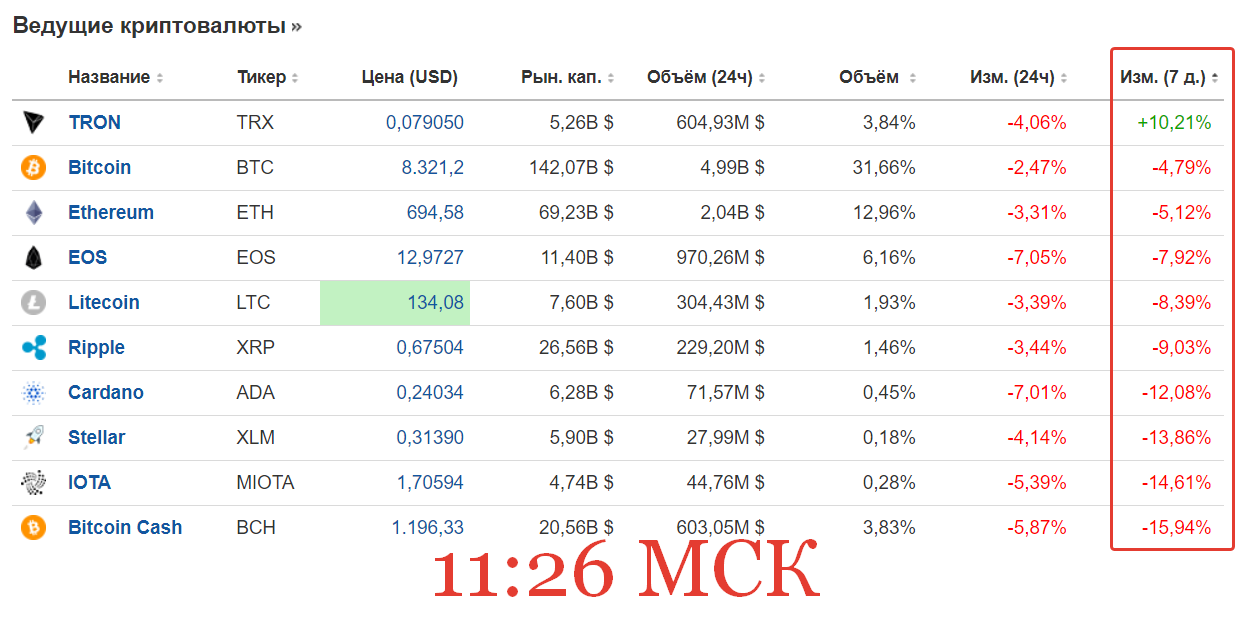The width and height of the screenshot is (1243, 621).
Task: Open the Bitcoin coin page link
Action: pyautogui.click(x=99, y=168)
